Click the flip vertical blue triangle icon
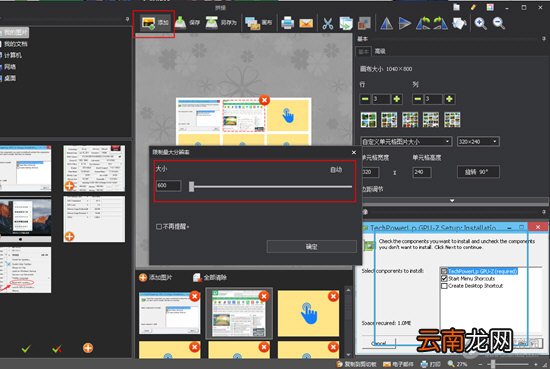This screenshot has width=550, height=369. coord(405,24)
